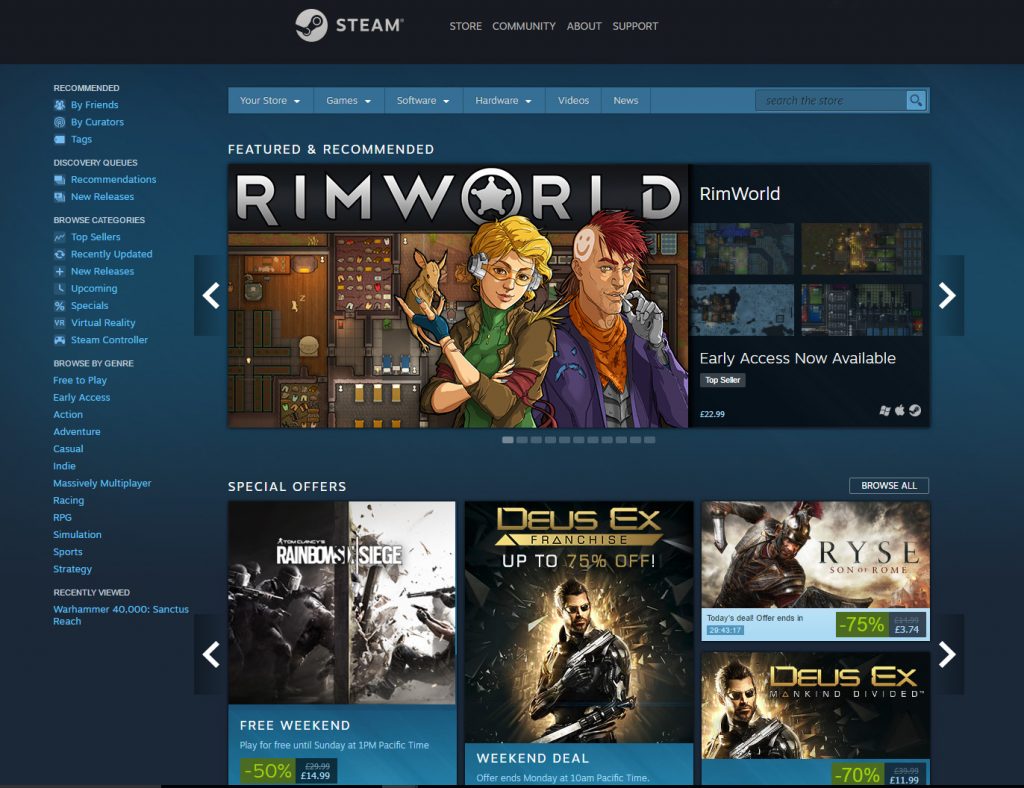Click the £22.99 RimWorld price
This screenshot has height=788, width=1024.
coord(712,414)
